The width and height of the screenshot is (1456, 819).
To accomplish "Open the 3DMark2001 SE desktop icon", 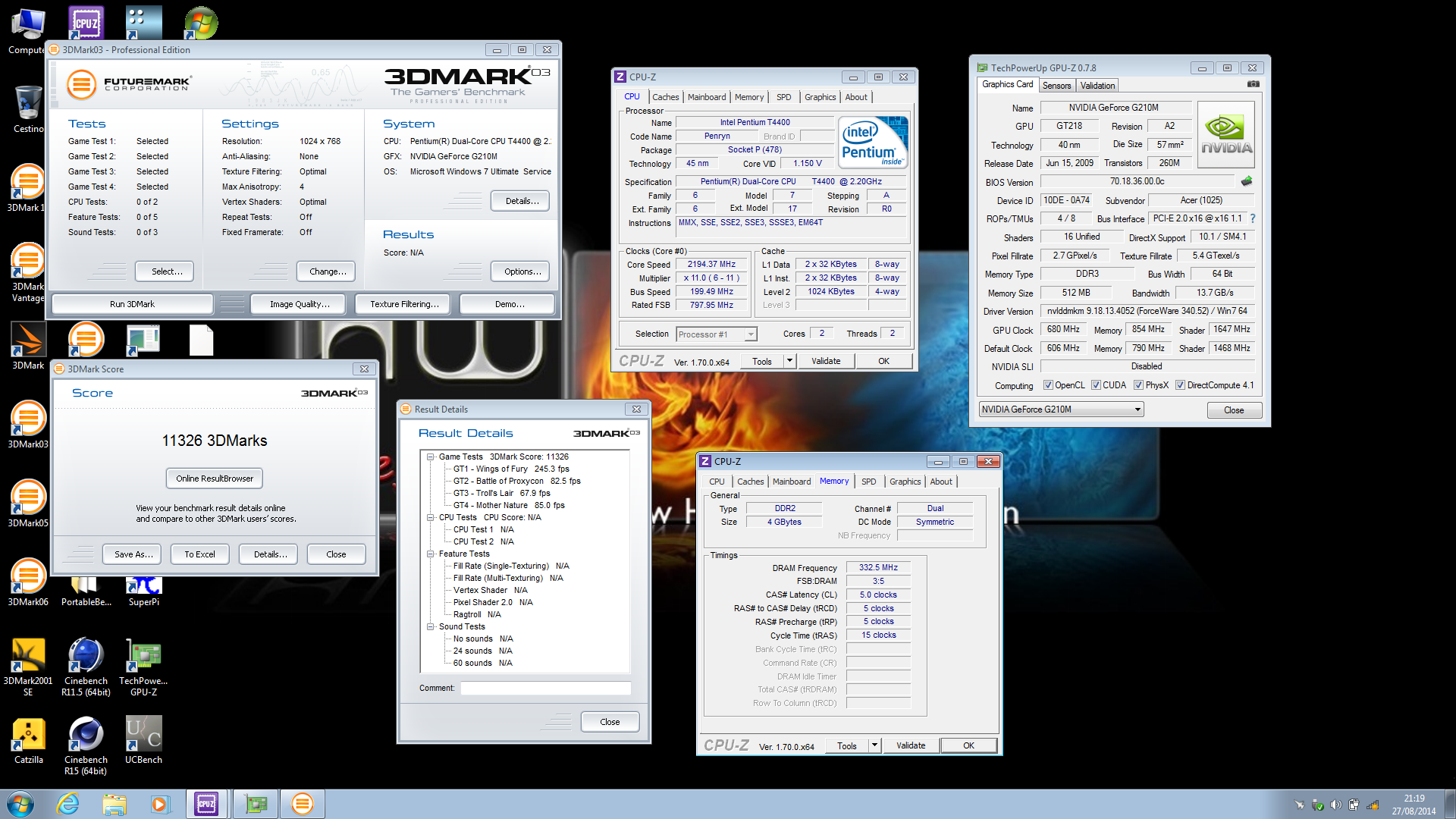I will coord(28,667).
